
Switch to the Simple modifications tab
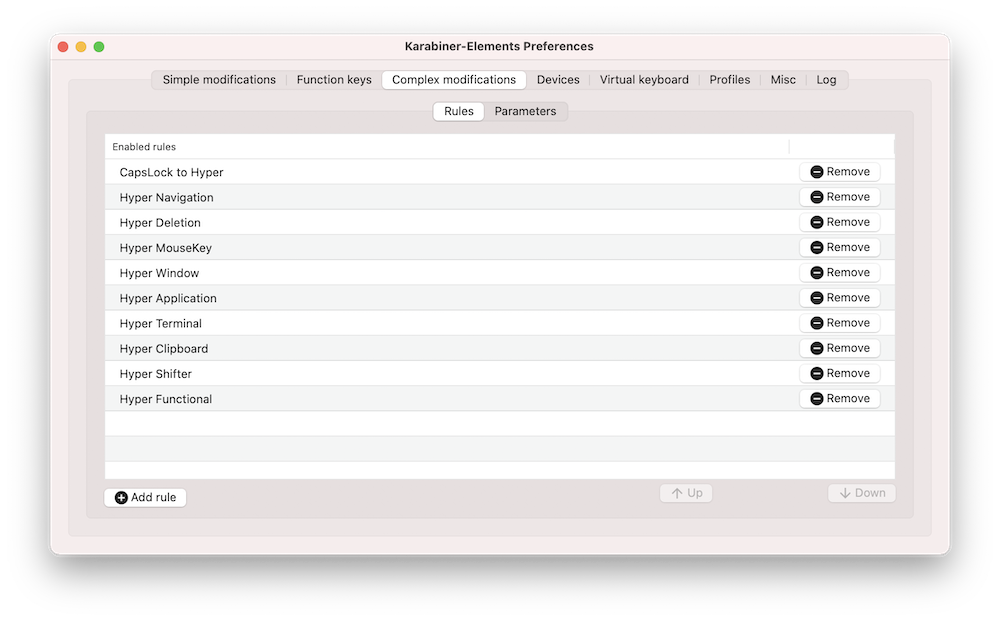pyautogui.click(x=219, y=80)
